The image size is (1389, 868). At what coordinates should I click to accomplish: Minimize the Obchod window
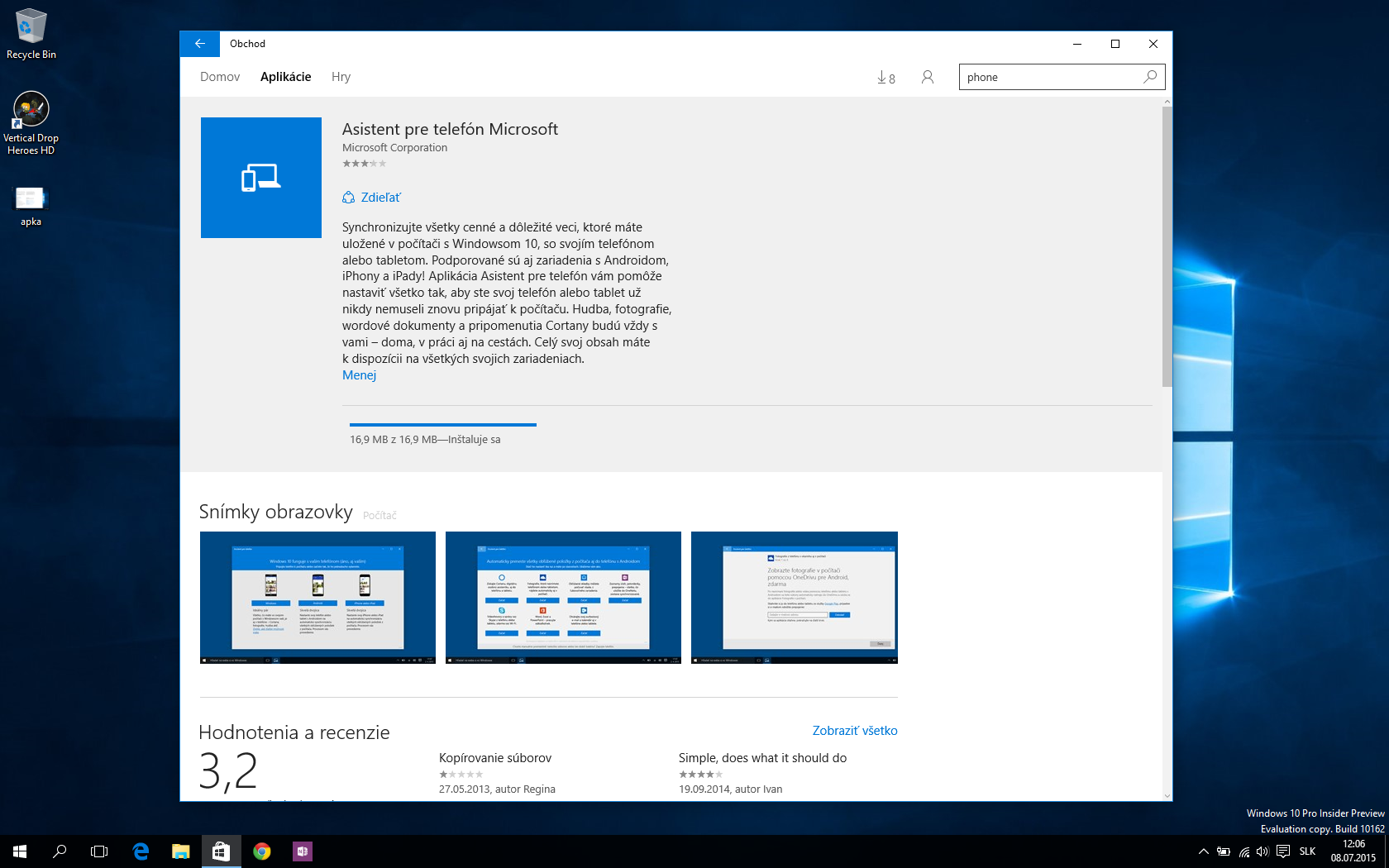1077,44
